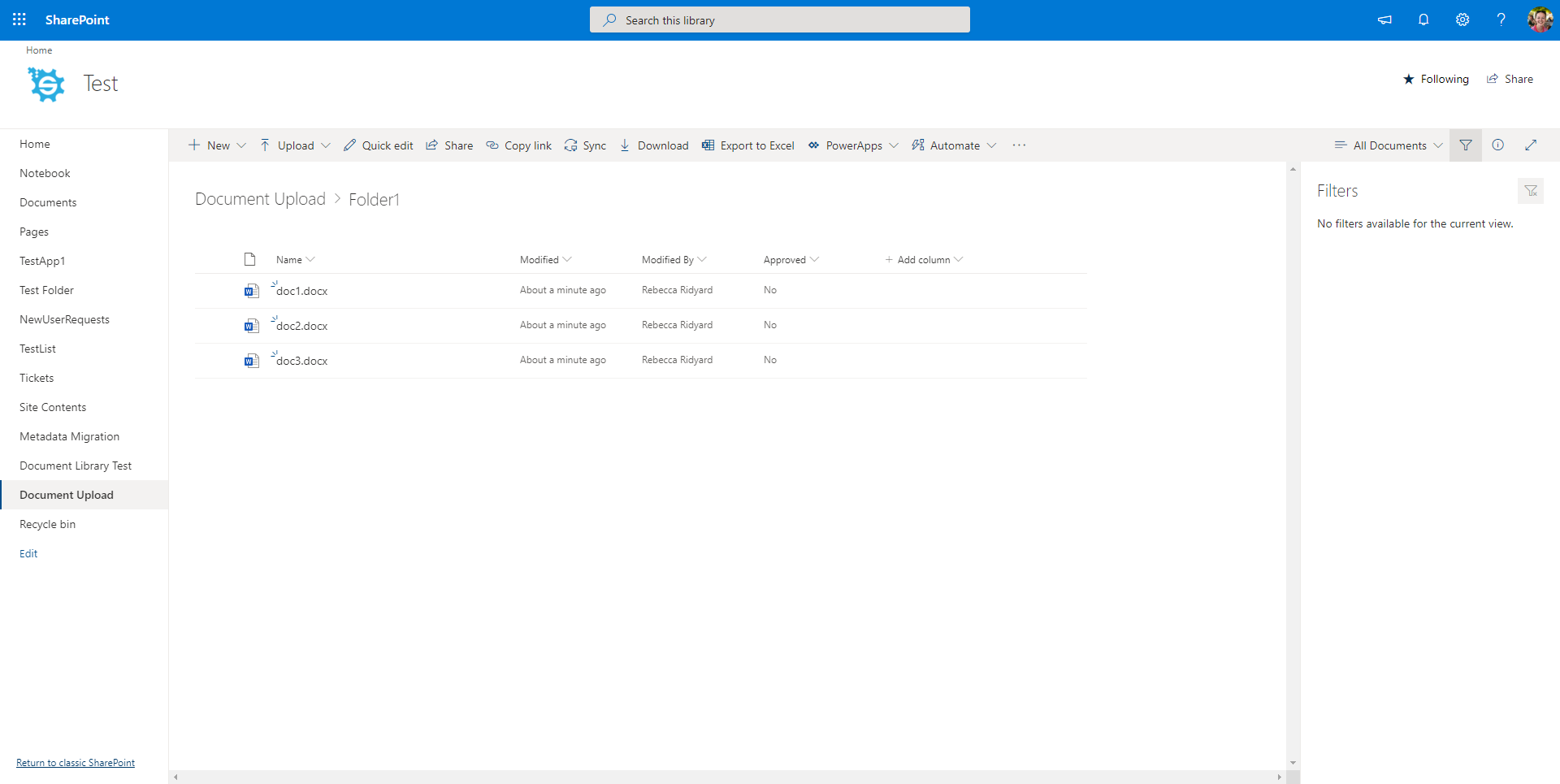1560x784 pixels.
Task: Open Site Contents in navigation
Action: [x=53, y=407]
